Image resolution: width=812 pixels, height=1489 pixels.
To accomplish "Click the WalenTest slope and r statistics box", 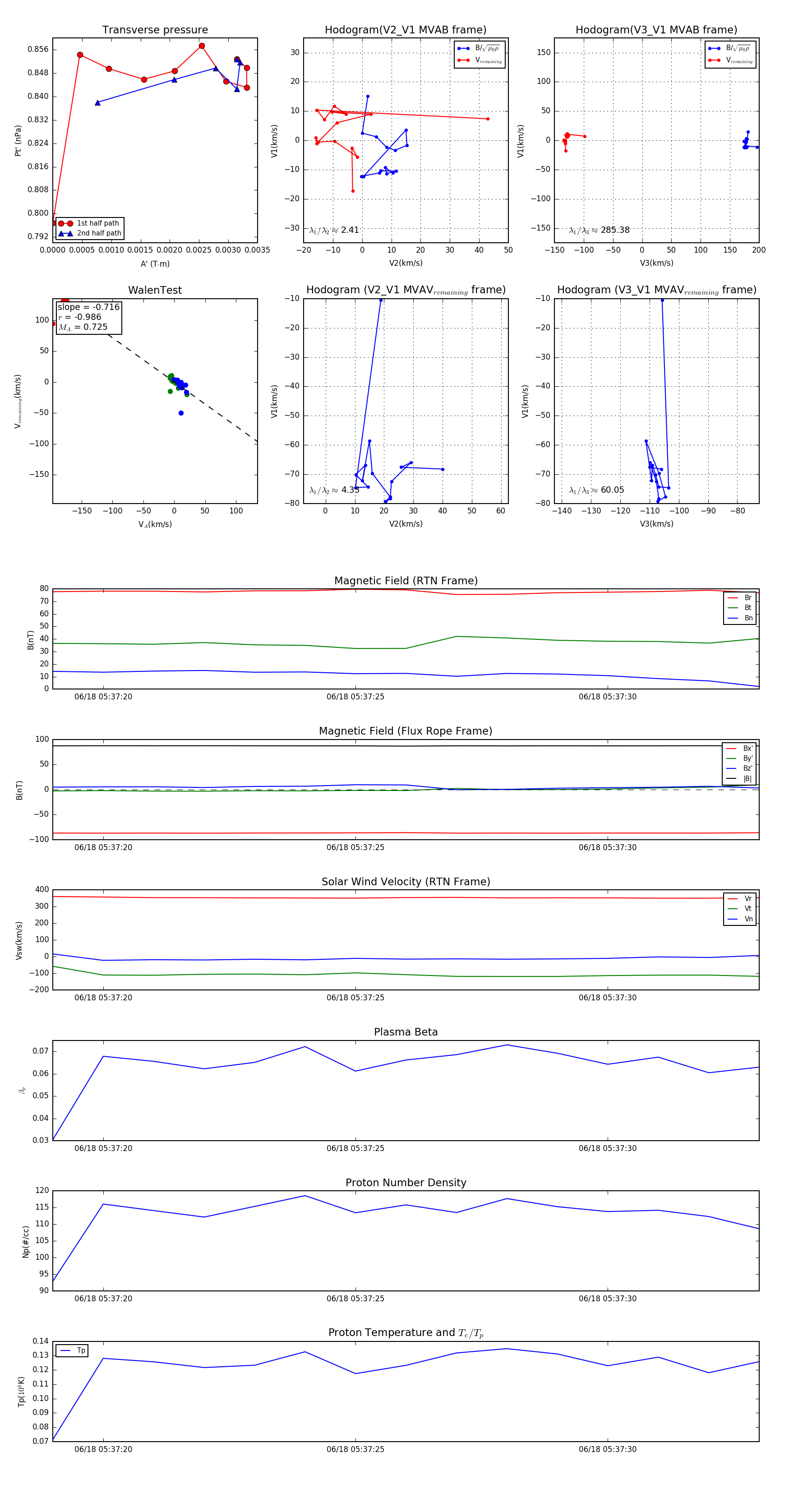I will click(88, 317).
